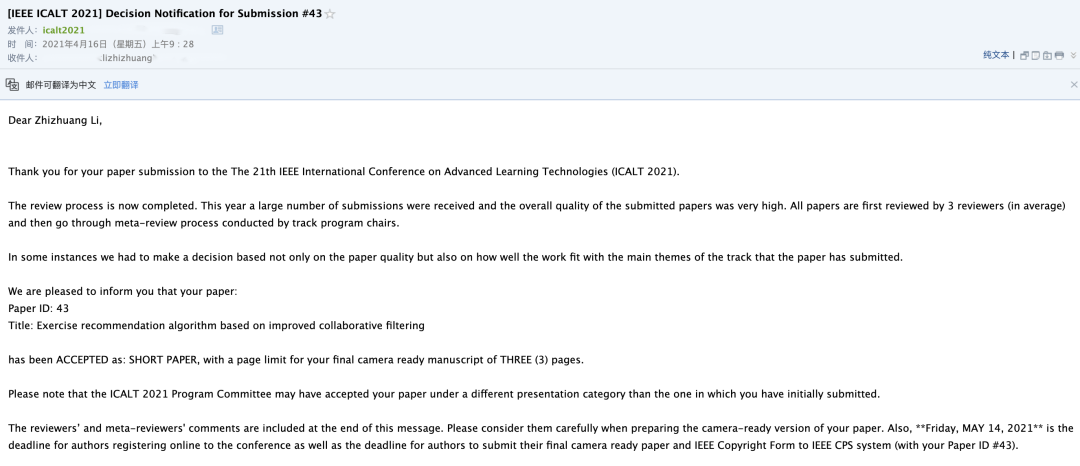Screen dimensions: 1080x466
Task: Click the paper title line in the body
Action: [x=216, y=326]
